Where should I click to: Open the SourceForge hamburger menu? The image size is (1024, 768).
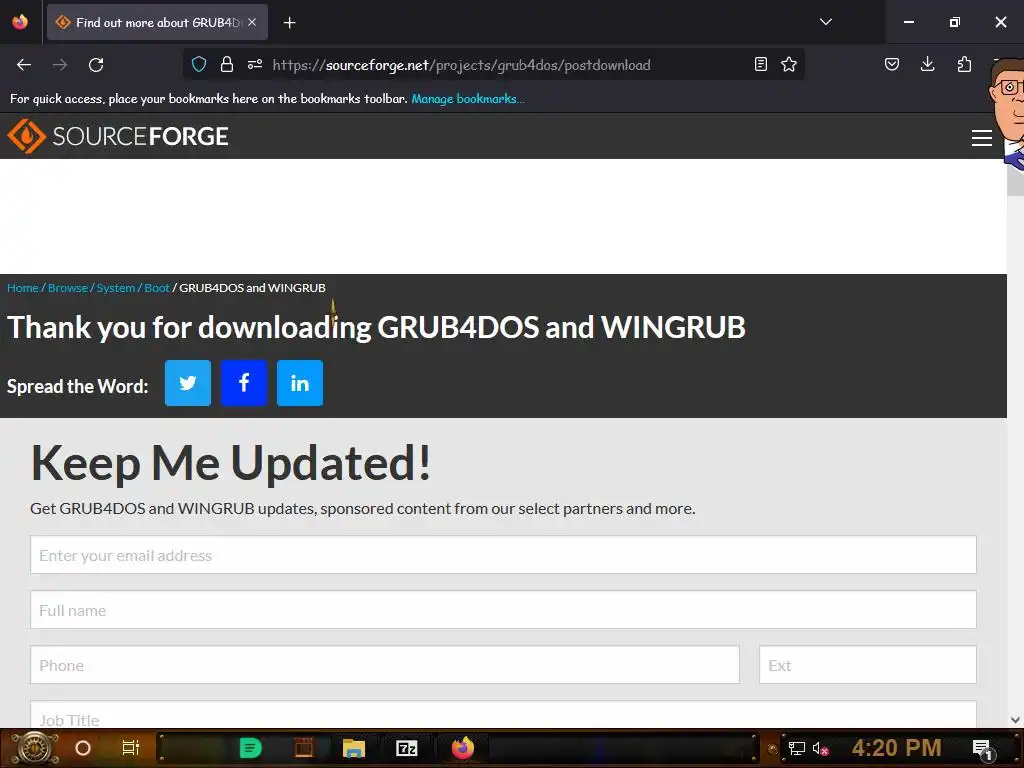point(982,138)
